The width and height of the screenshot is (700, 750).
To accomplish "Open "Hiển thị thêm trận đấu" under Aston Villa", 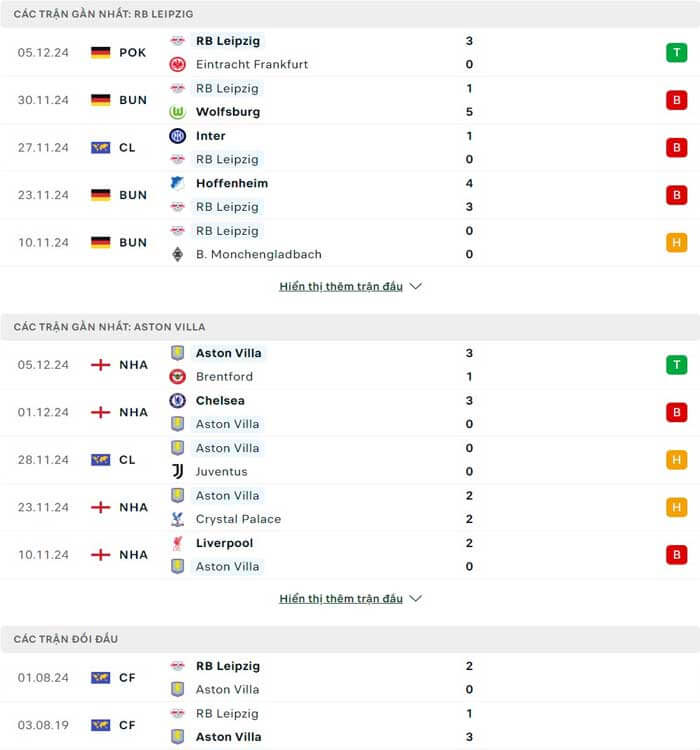I will pos(341,599).
